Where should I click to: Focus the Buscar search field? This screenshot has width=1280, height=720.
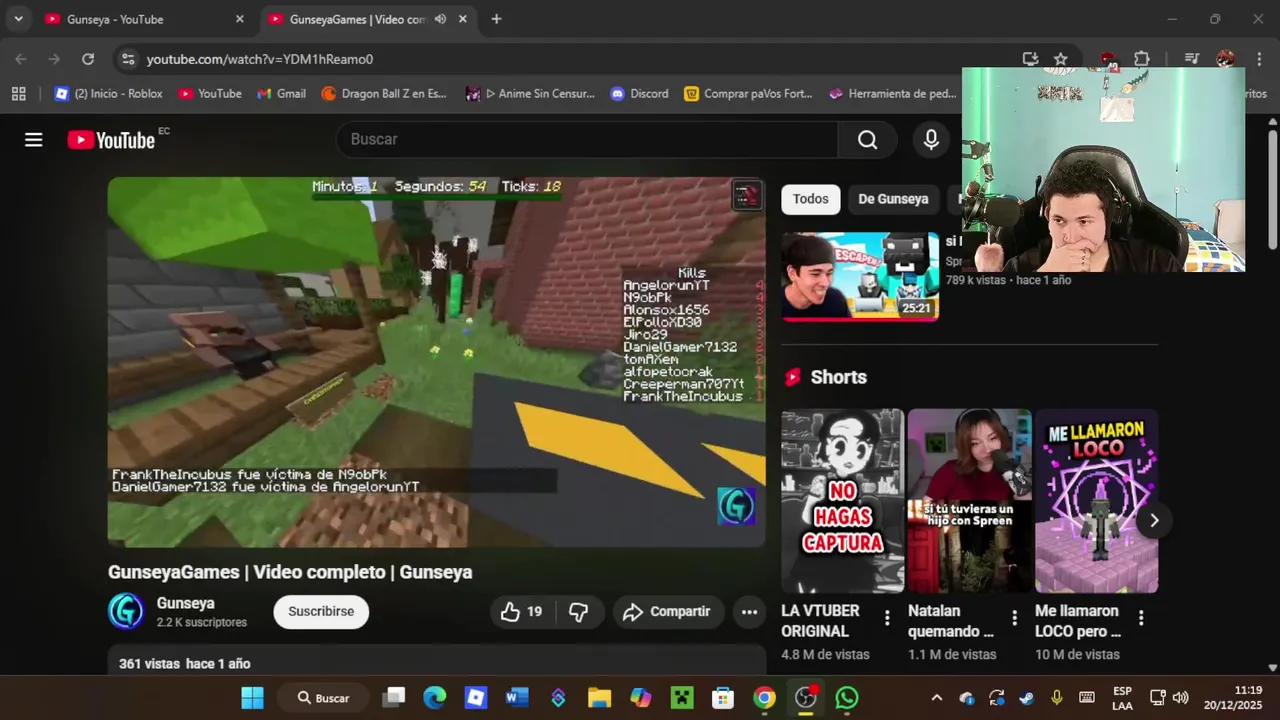587,140
